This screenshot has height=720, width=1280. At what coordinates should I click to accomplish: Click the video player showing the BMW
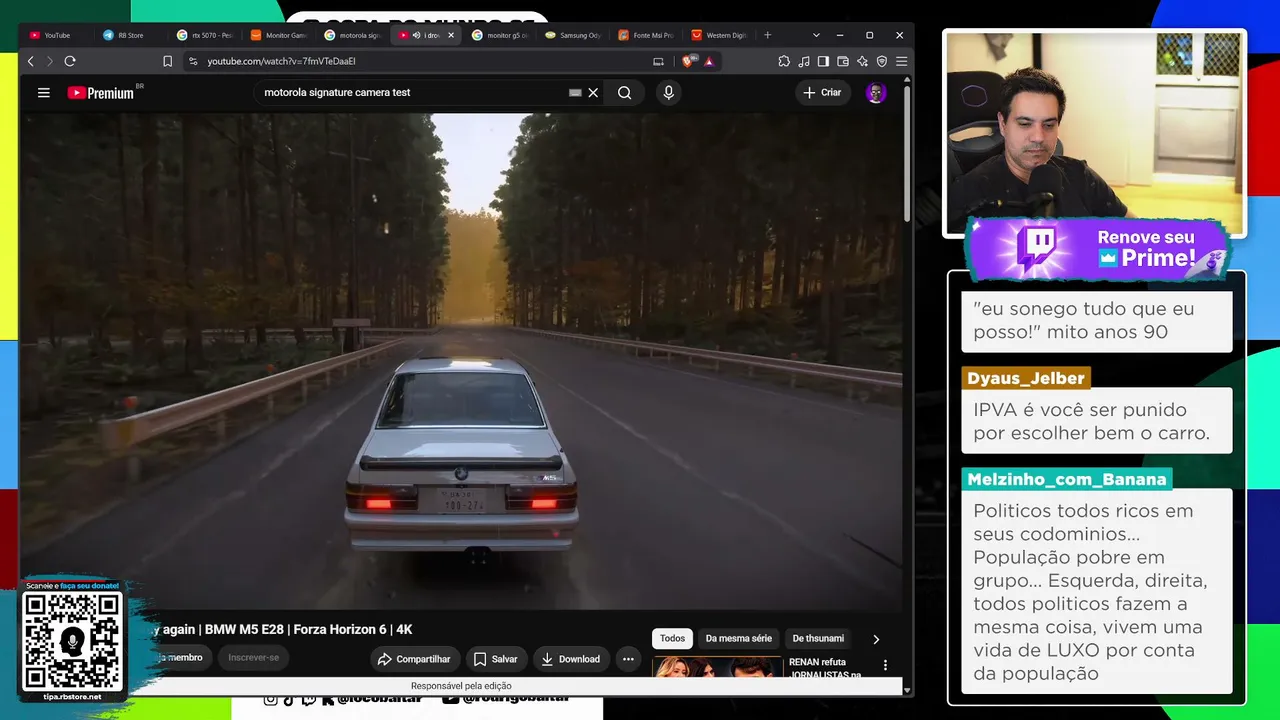coord(461,360)
